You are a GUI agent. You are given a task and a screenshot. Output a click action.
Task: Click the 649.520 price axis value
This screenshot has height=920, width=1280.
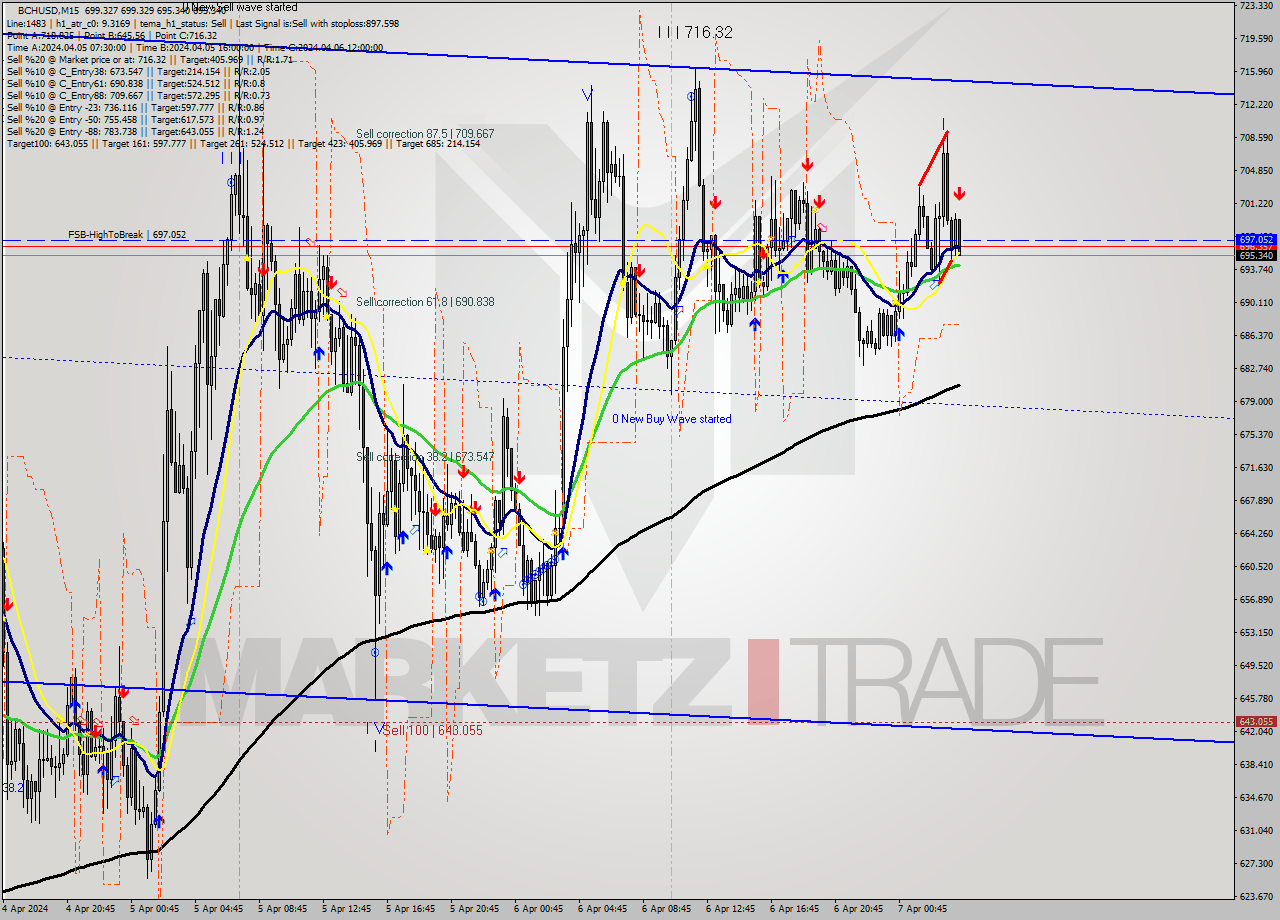(1256, 666)
